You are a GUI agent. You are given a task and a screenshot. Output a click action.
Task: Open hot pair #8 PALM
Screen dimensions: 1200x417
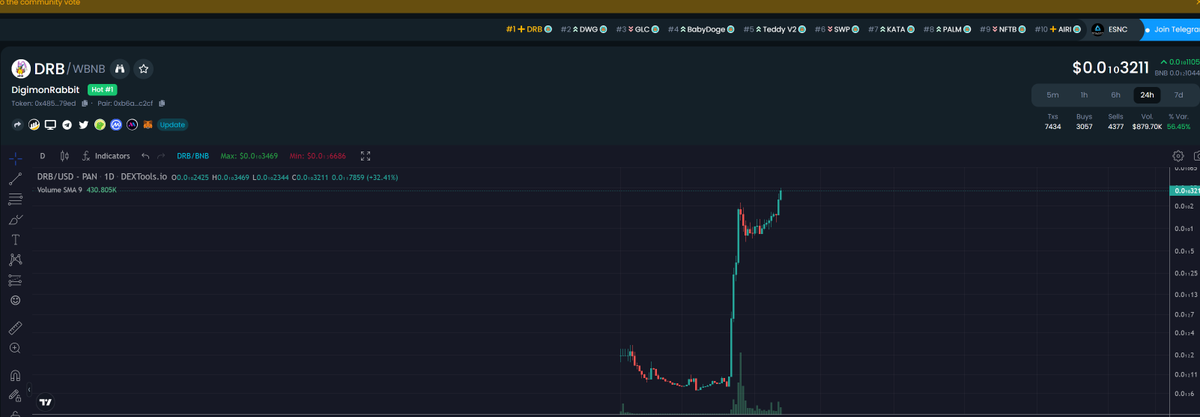tap(947, 29)
